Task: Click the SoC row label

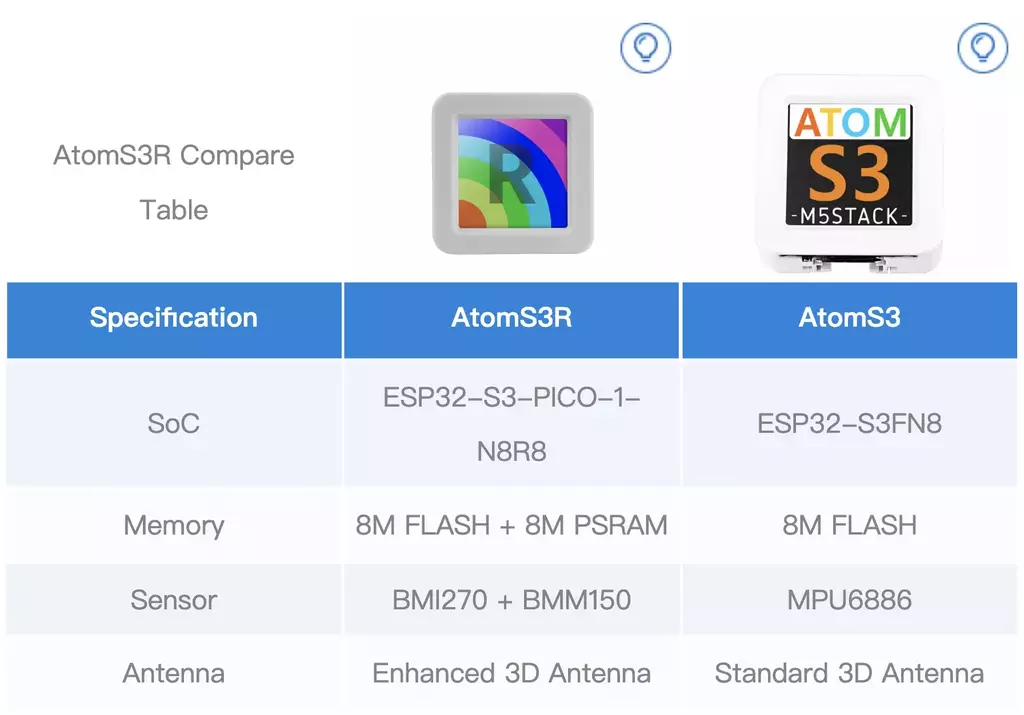Action: coord(174,423)
